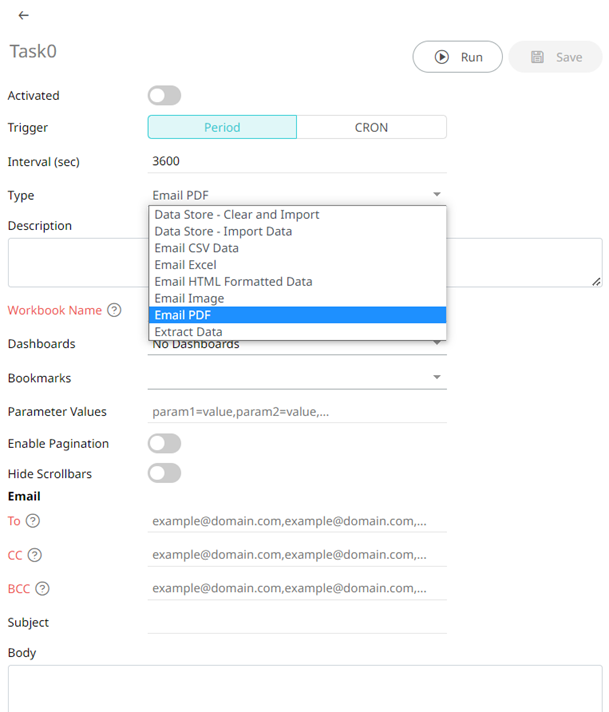Run the task
609x712 pixels.
pyautogui.click(x=458, y=57)
